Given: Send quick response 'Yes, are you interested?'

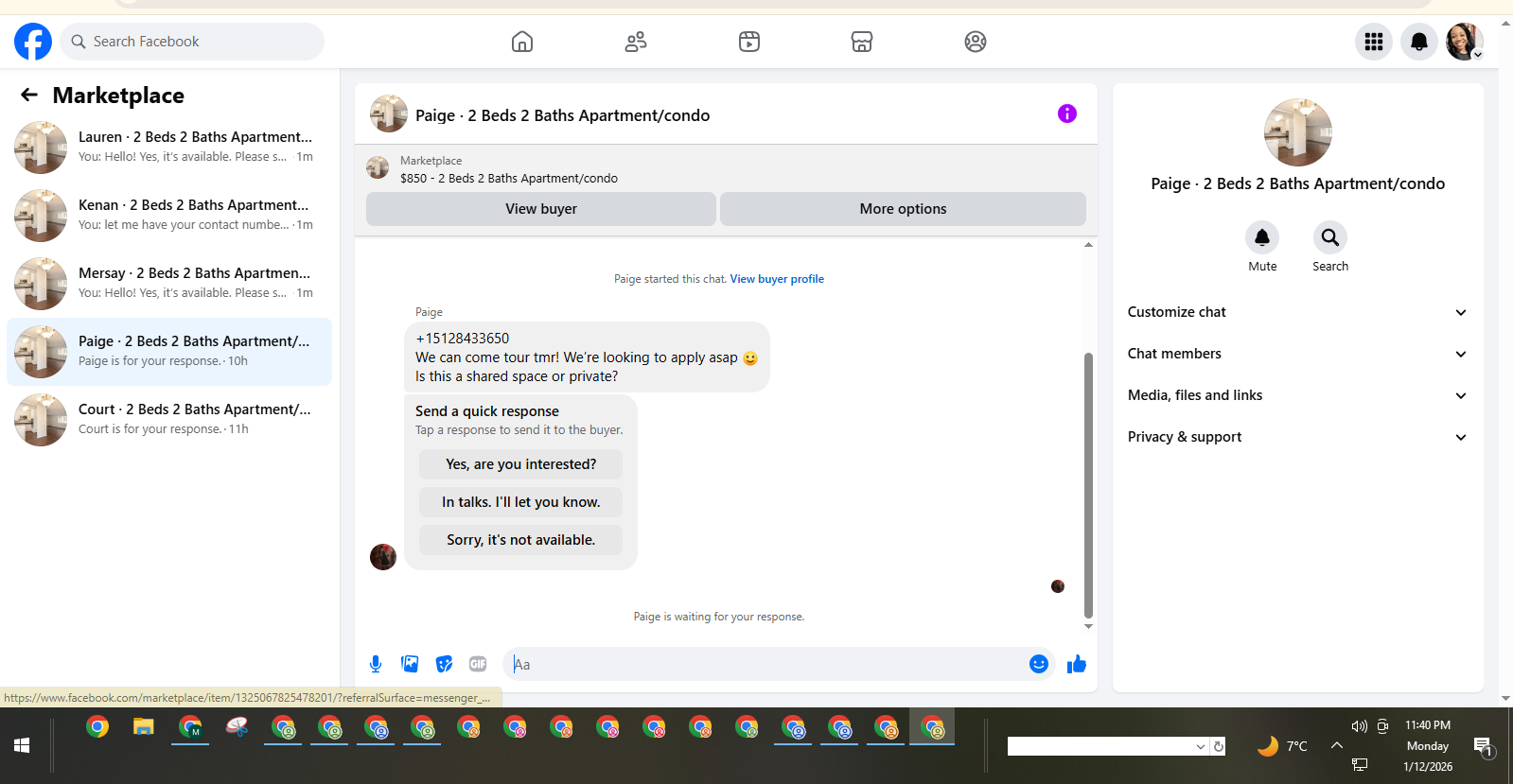Looking at the screenshot, I should click(x=520, y=464).
